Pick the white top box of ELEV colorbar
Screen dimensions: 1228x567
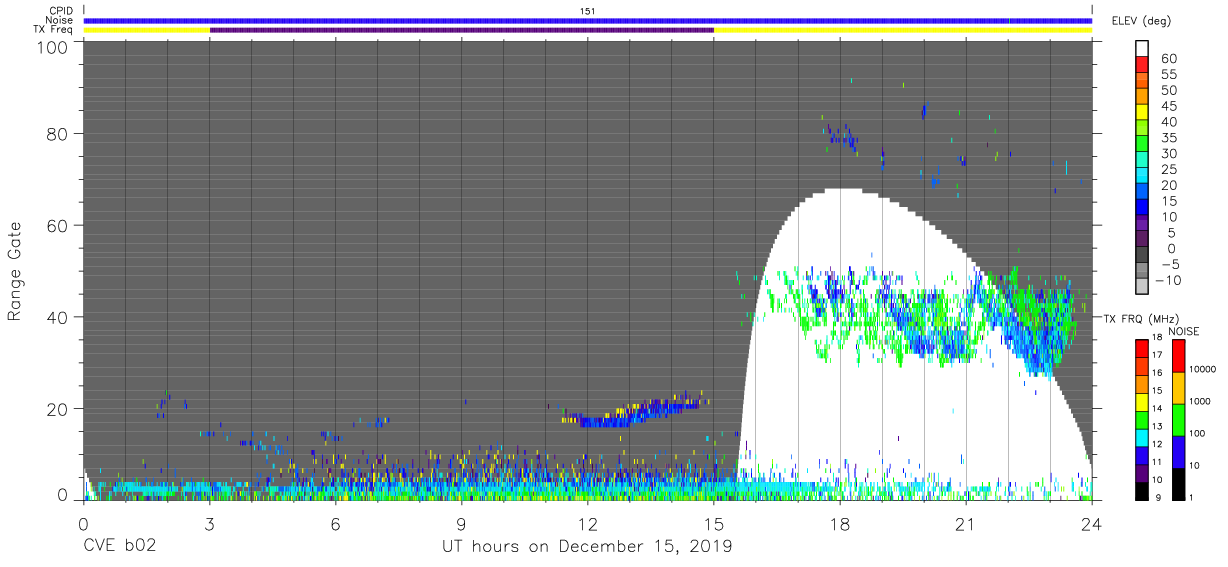(x=1142, y=50)
